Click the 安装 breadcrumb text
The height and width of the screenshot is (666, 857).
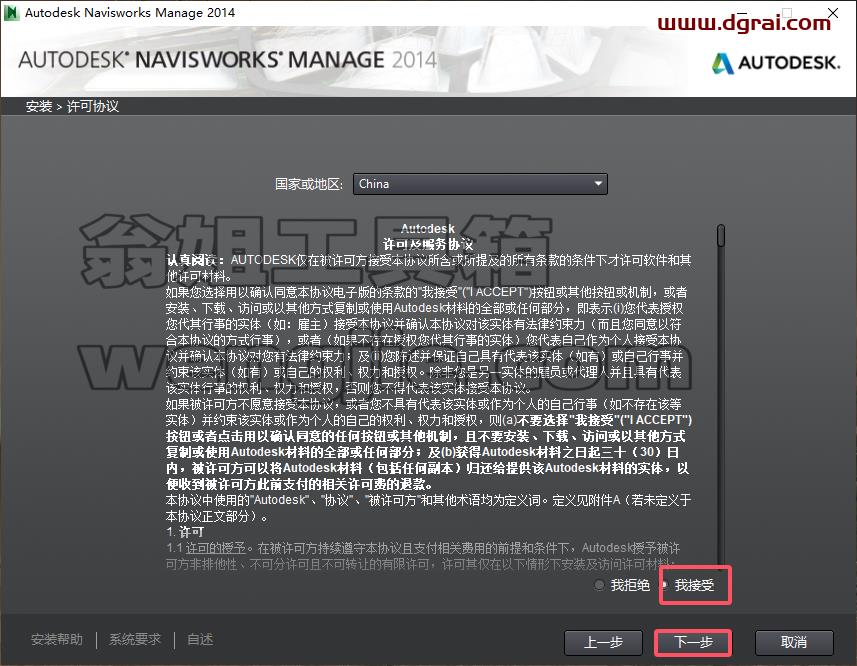coord(39,106)
